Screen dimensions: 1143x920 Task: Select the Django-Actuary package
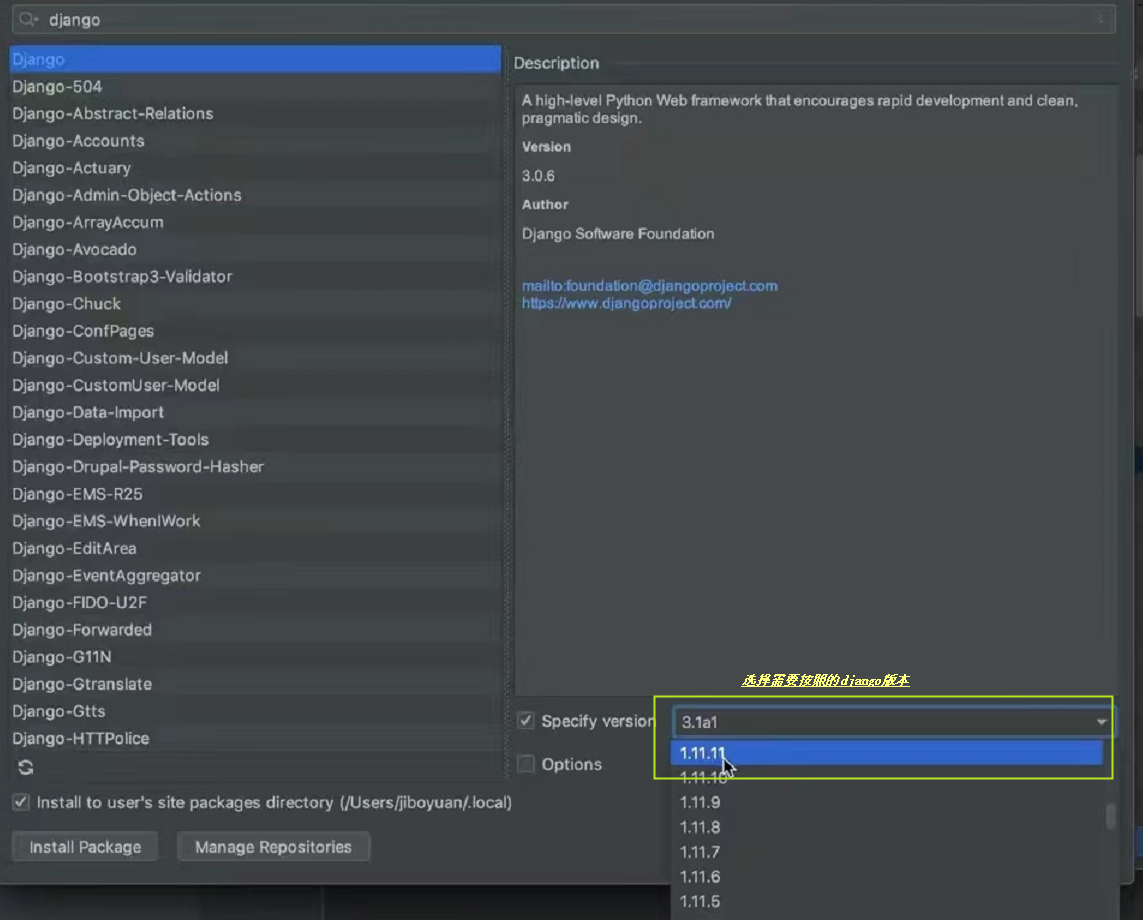[255, 168]
